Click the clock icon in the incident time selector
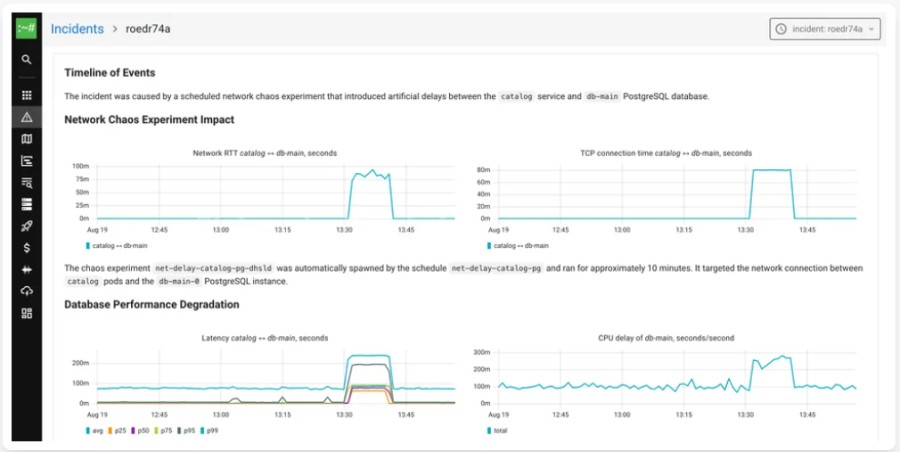This screenshot has width=900, height=452. tap(781, 29)
